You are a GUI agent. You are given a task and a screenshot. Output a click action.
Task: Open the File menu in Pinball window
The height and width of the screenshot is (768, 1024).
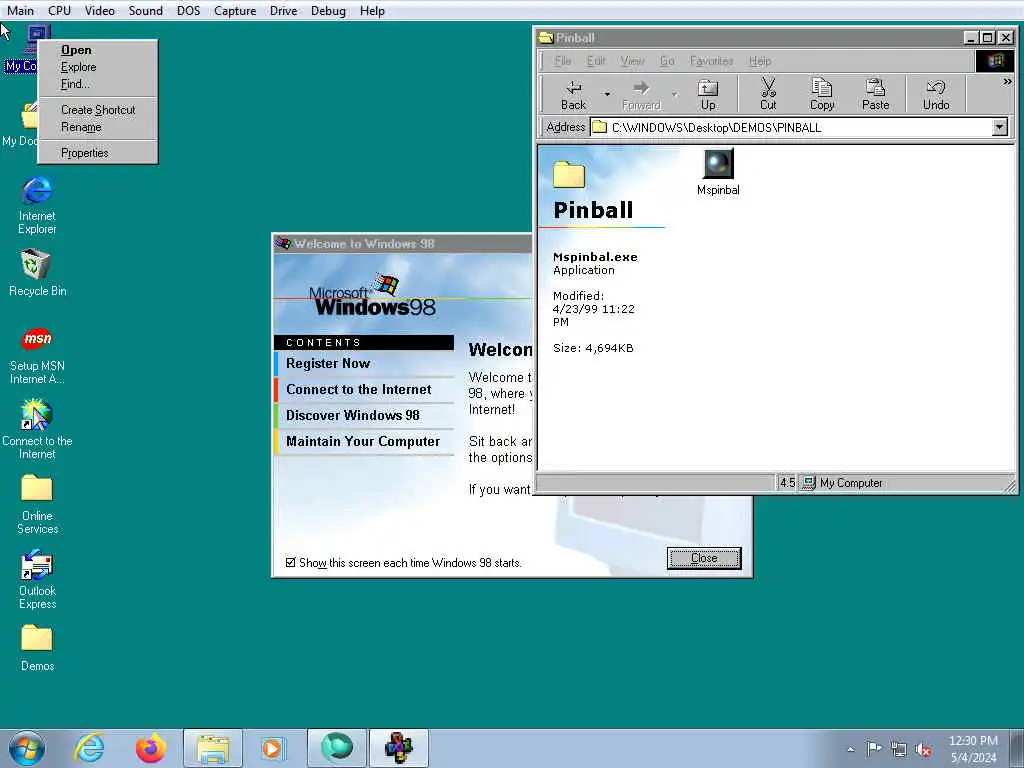pos(562,61)
